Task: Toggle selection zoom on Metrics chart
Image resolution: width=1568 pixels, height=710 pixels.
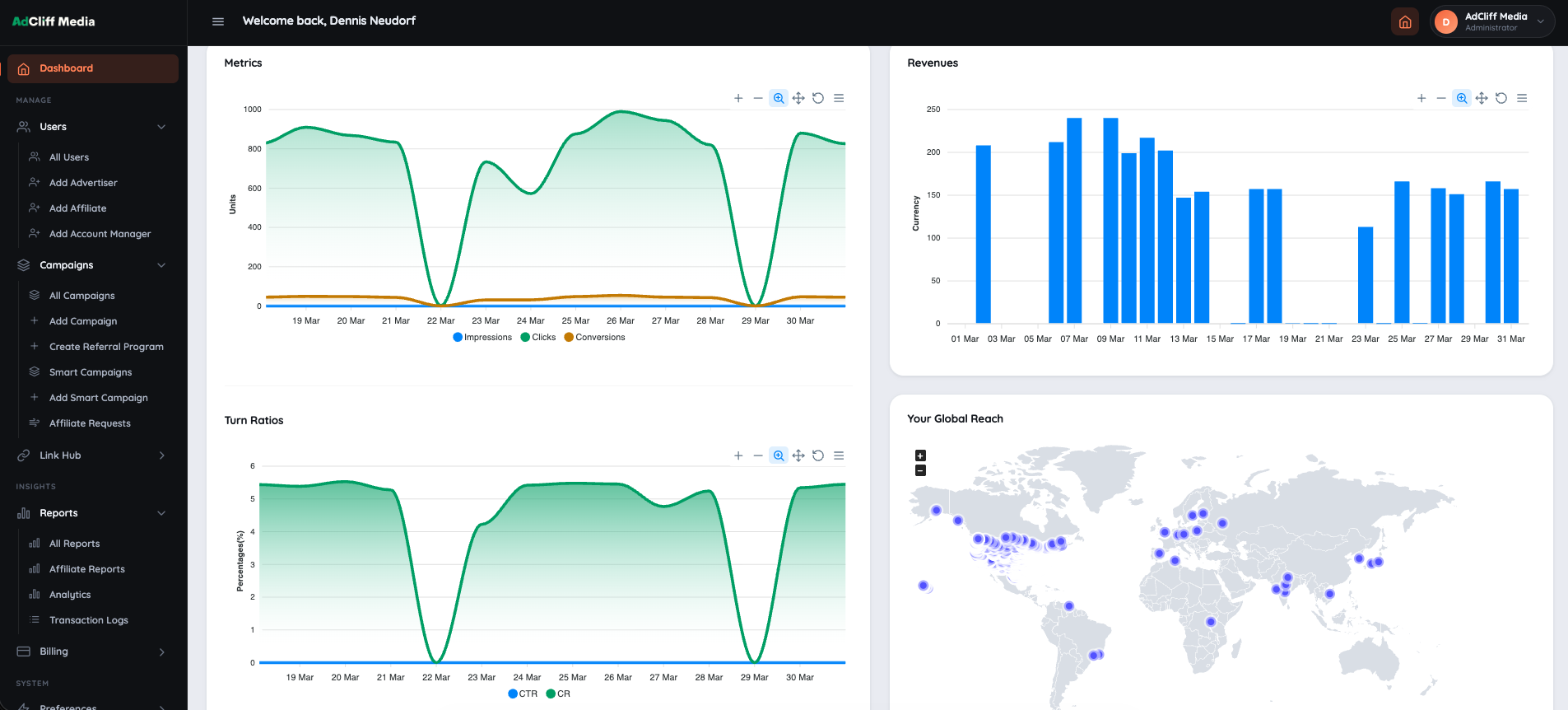Action: pyautogui.click(x=779, y=98)
